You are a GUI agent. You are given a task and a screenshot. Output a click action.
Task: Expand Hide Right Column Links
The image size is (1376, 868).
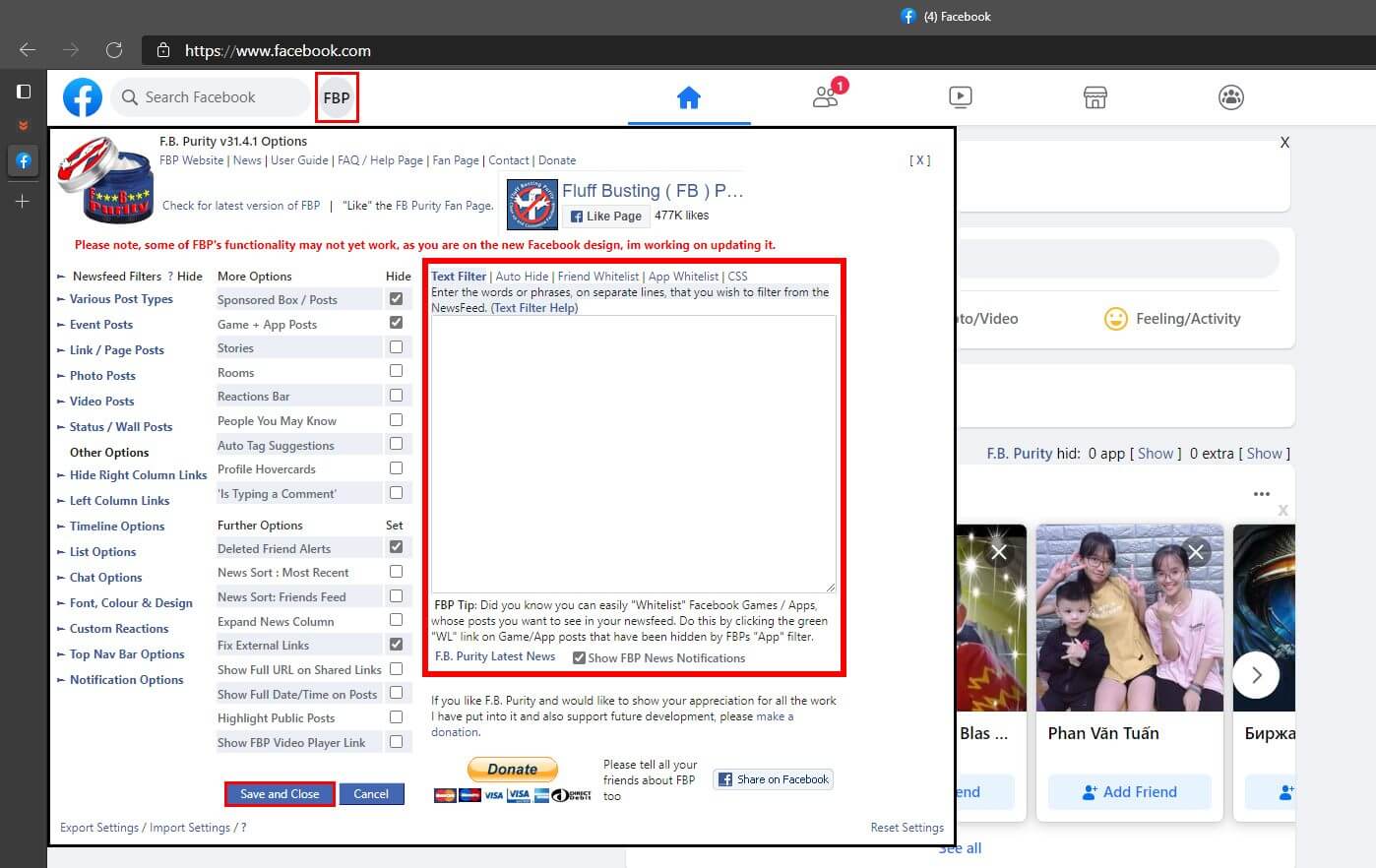point(138,475)
